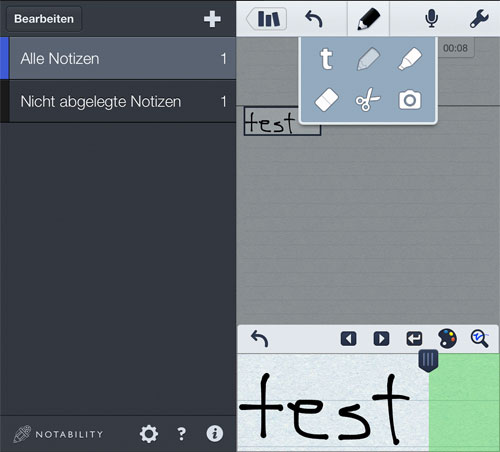
Task: Move the zoom window left
Action: (x=349, y=339)
